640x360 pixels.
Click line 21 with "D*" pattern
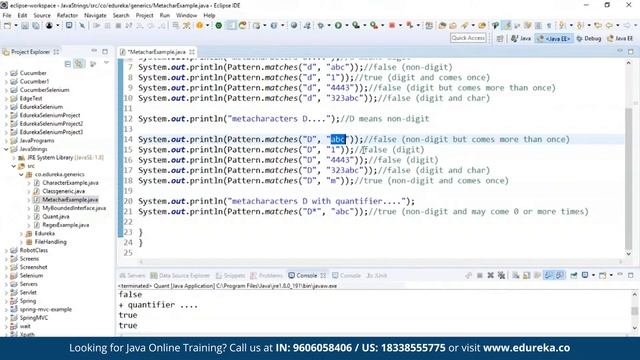[363, 211]
